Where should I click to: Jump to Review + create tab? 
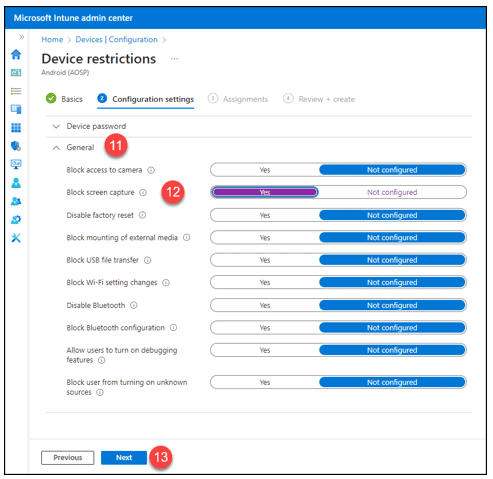[319, 99]
